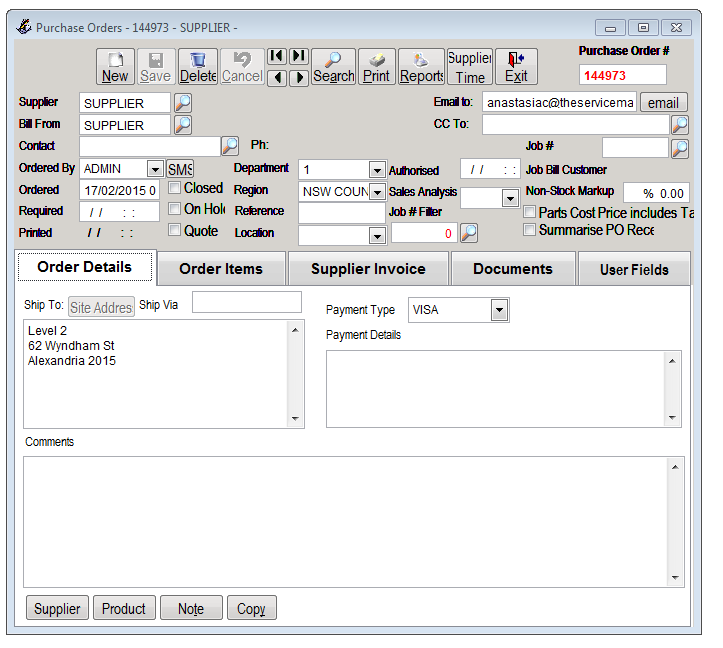723x648 pixels.
Task: Open Search with the magnifier toolbar icon
Action: (x=333, y=67)
